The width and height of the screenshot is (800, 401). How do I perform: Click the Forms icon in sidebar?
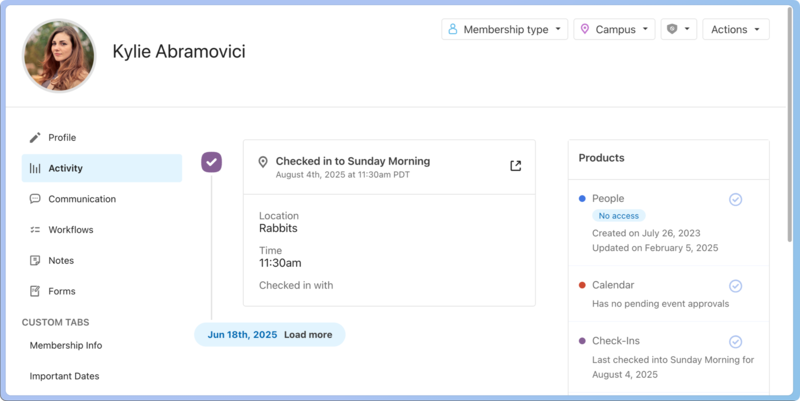point(35,292)
